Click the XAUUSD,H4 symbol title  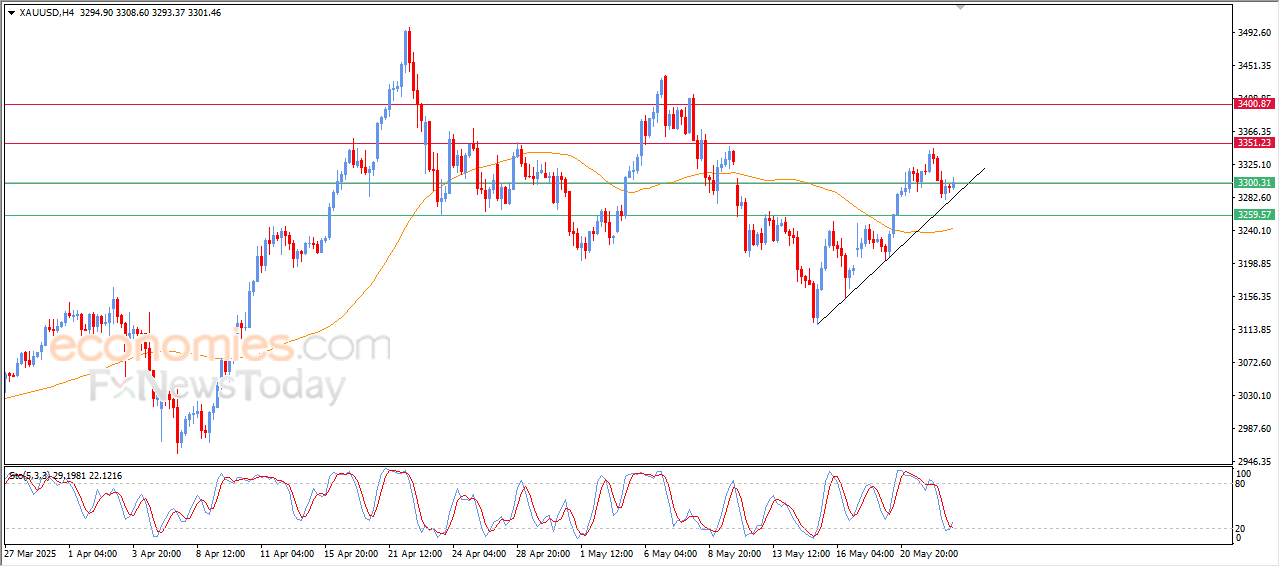pyautogui.click(x=47, y=13)
